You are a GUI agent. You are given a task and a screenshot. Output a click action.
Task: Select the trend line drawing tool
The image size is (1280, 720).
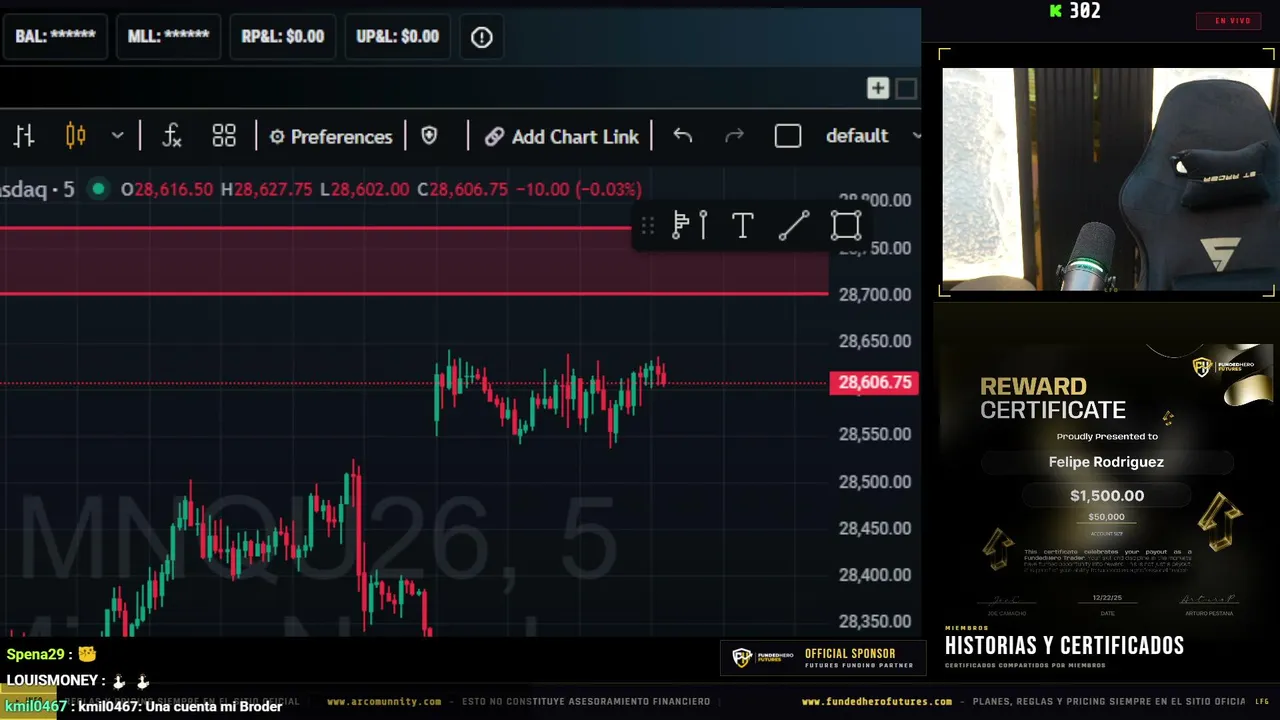point(794,226)
